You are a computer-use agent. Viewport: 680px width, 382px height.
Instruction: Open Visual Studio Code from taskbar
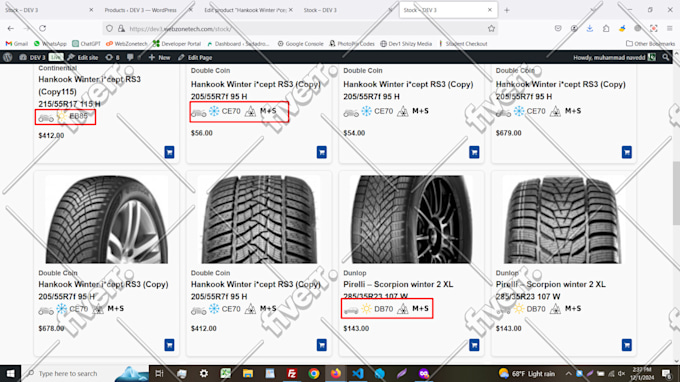point(358,373)
